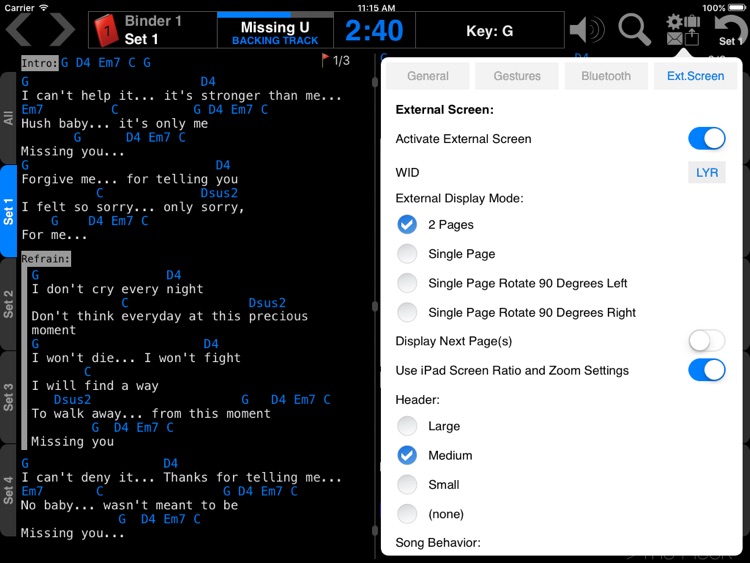Open the red Binder 1 book icon
750x563 pixels.
[106, 30]
